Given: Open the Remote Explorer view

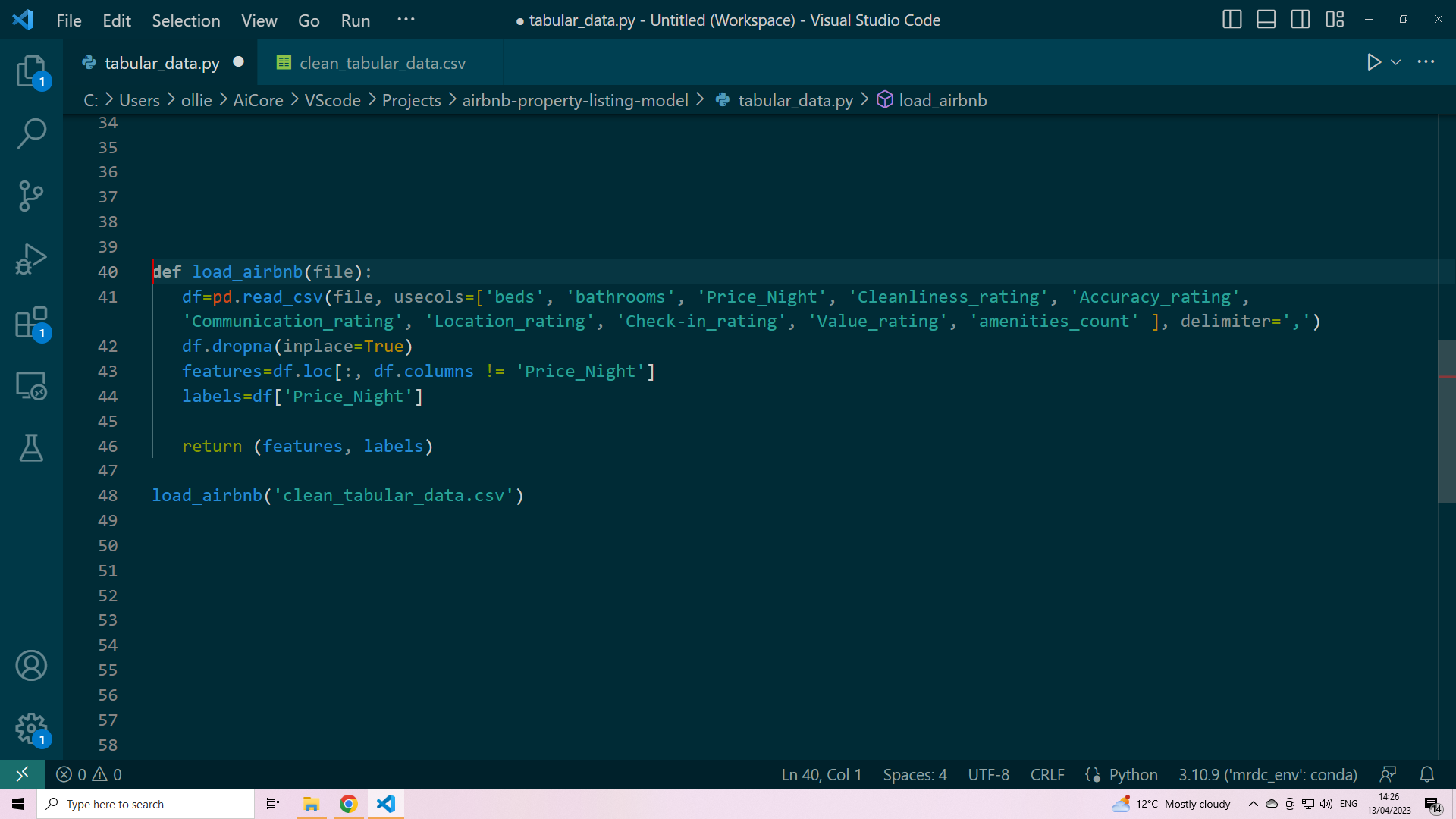Looking at the screenshot, I should click(31, 386).
